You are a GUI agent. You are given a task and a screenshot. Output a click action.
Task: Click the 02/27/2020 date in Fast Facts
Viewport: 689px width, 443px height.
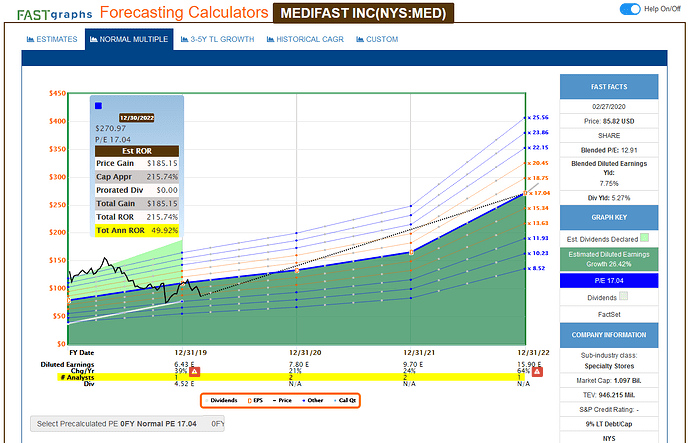pos(609,106)
